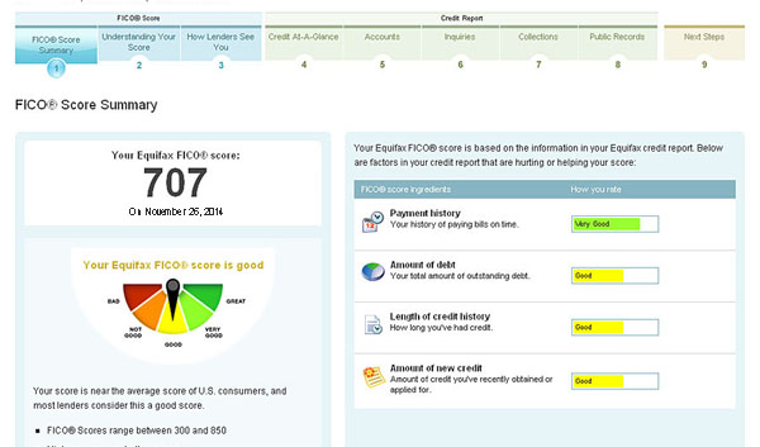The image size is (760, 447).
Task: Click the 'FICO Score' section group header
Action: click(x=139, y=18)
